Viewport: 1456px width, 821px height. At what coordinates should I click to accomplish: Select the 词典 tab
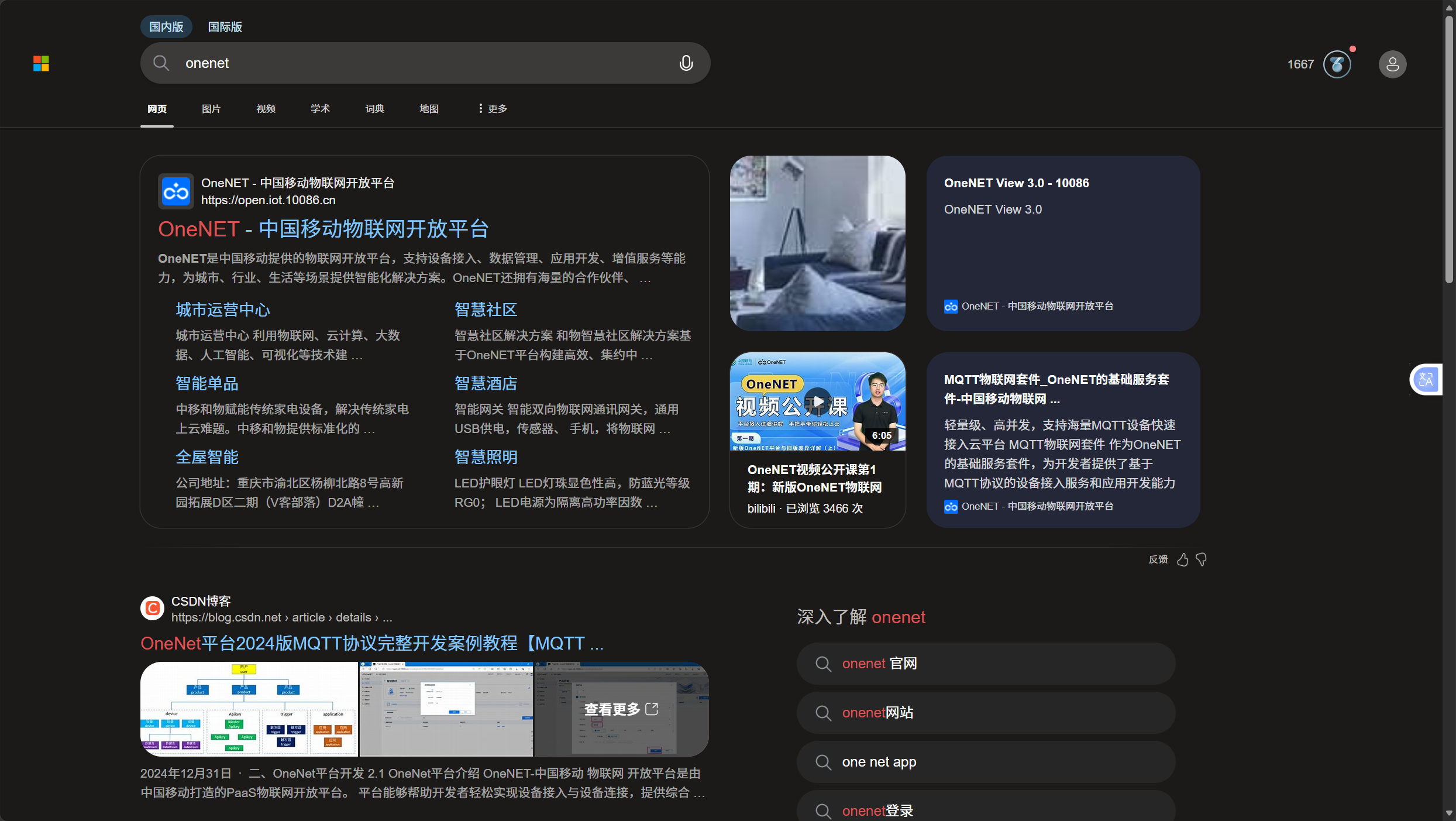tap(374, 109)
